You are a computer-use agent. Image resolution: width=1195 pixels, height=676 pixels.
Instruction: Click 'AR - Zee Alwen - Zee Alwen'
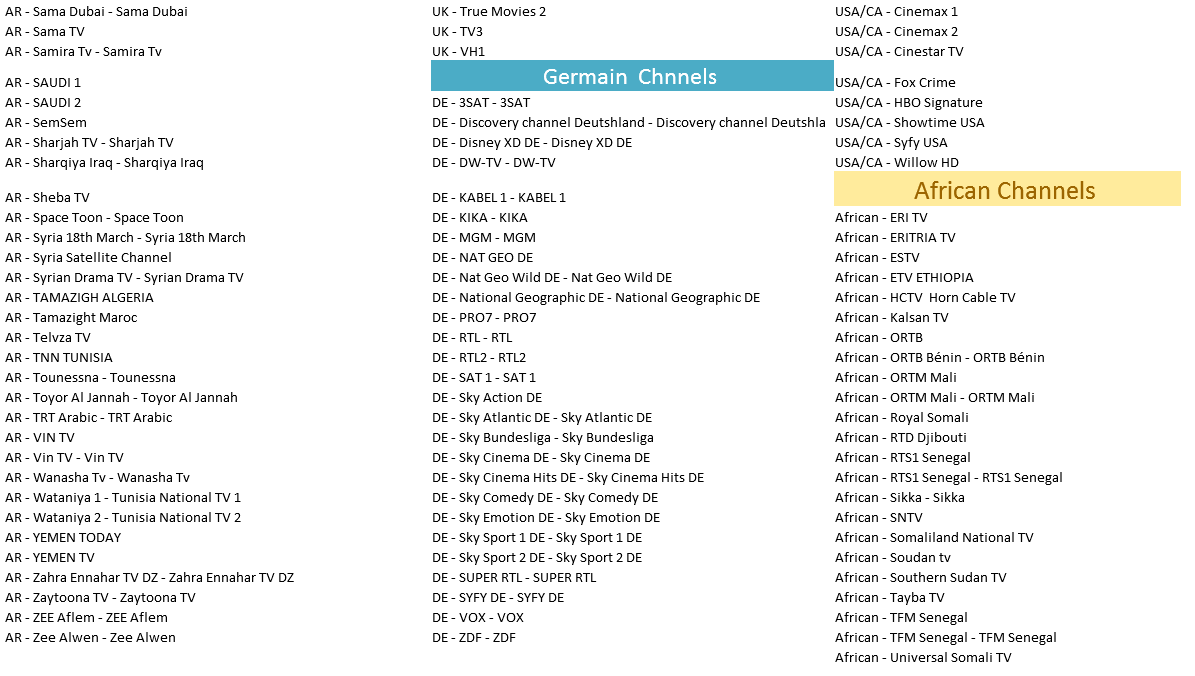pos(91,637)
